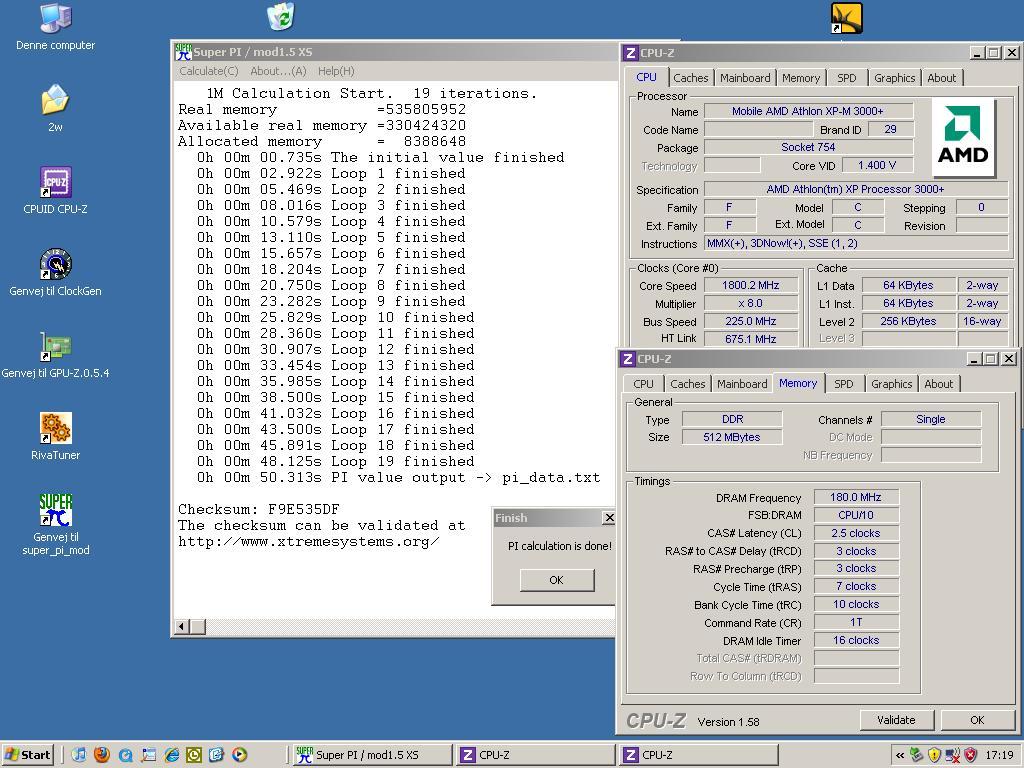Select Memory tab in upper CPU-Z window
This screenshot has height=768, width=1024.
click(801, 78)
